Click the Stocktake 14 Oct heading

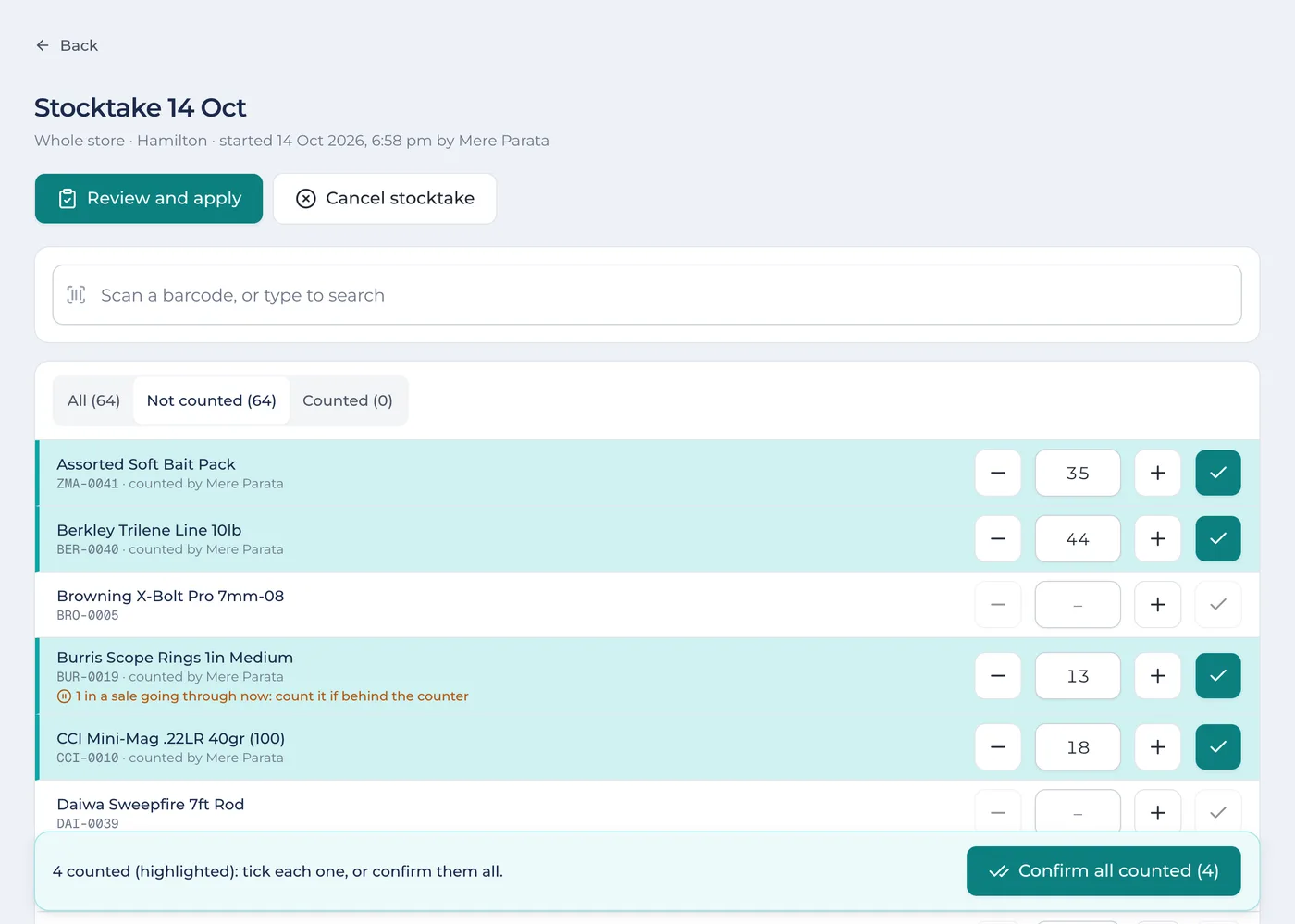(x=141, y=107)
